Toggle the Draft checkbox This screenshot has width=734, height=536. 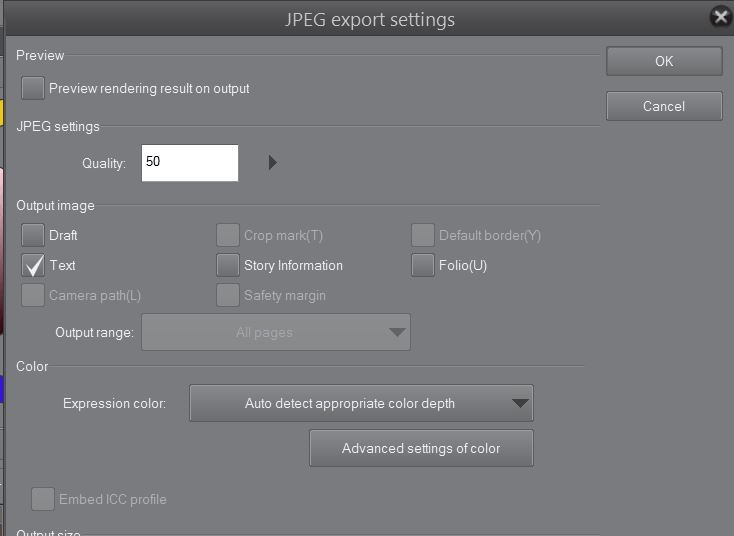click(x=33, y=236)
